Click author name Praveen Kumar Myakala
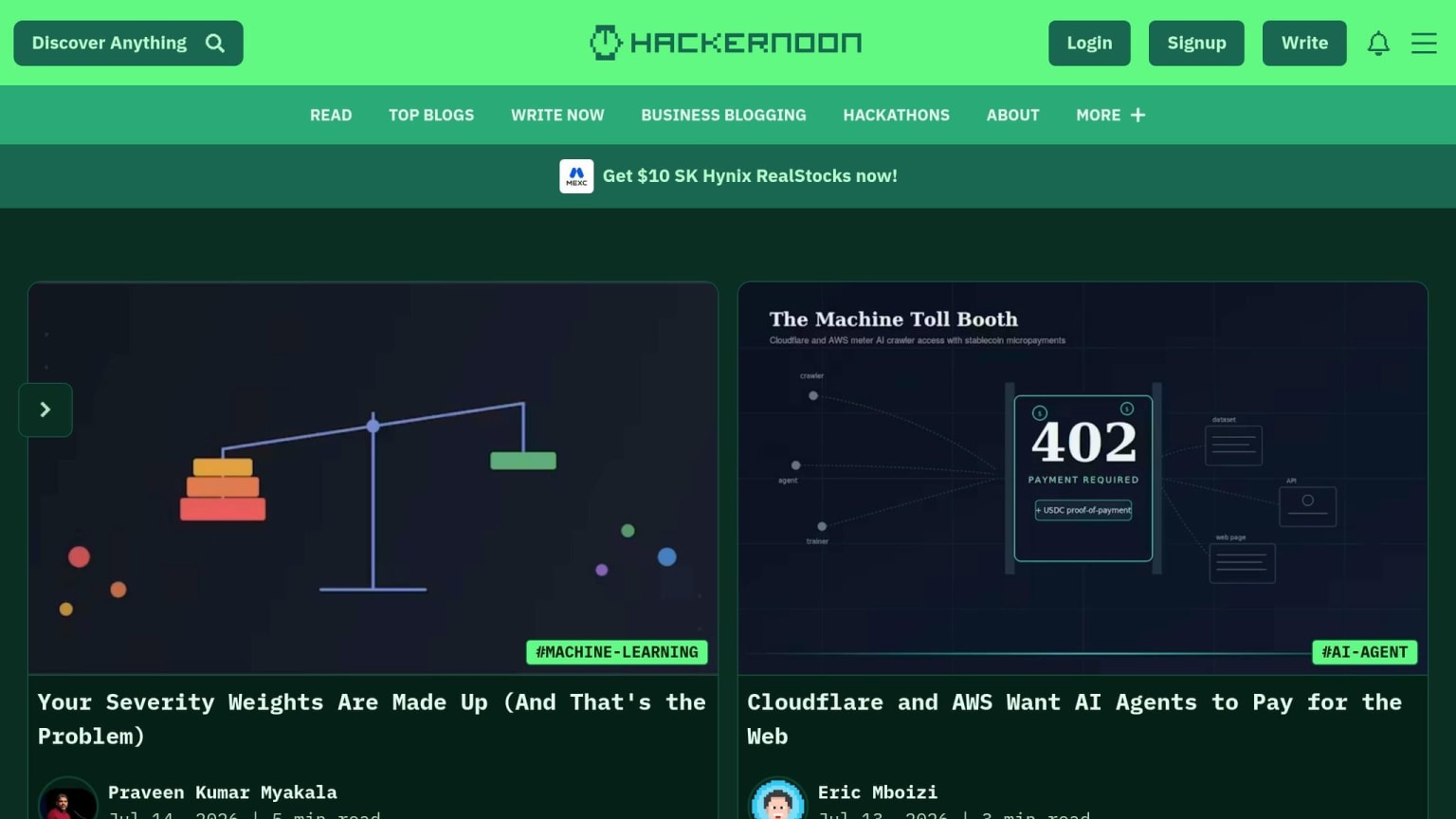Screen dimensions: 1456x819 223,792
